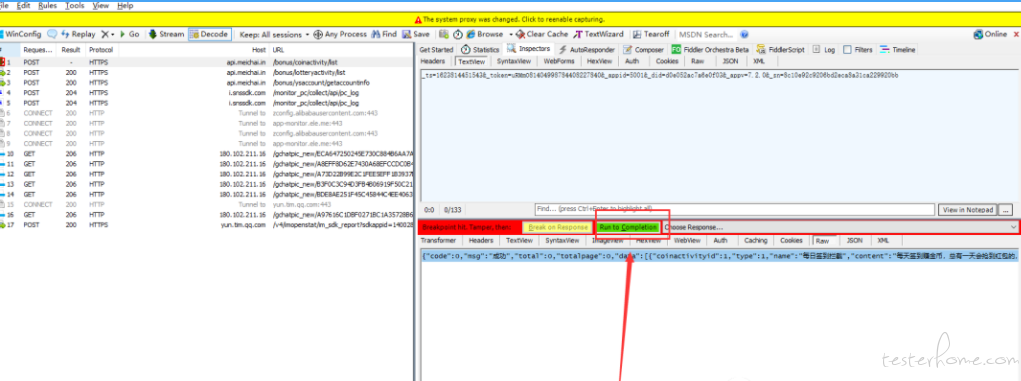1021x381 pixels.
Task: Toggle the Decode button
Action: click(x=209, y=34)
